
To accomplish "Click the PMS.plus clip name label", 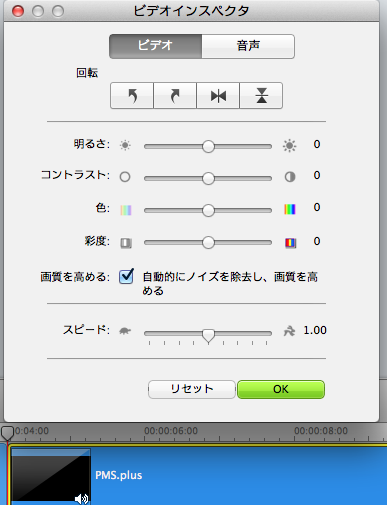I will tap(119, 475).
